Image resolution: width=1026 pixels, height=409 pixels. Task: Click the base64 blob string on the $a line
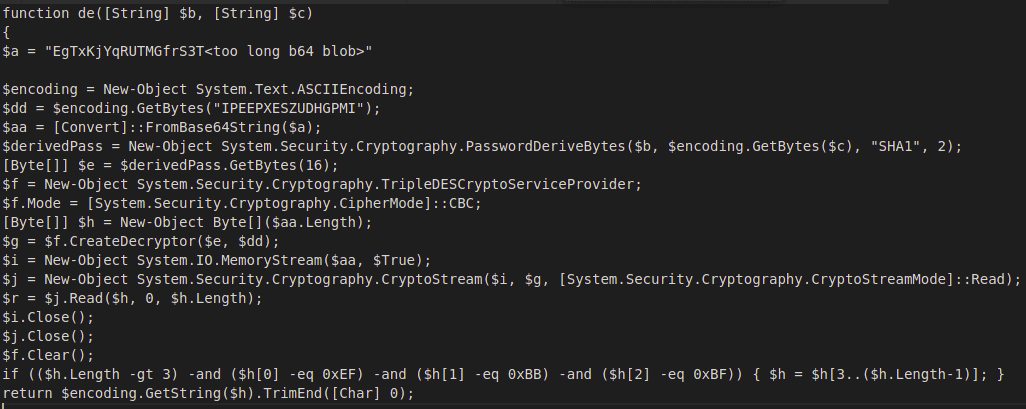click(206, 49)
